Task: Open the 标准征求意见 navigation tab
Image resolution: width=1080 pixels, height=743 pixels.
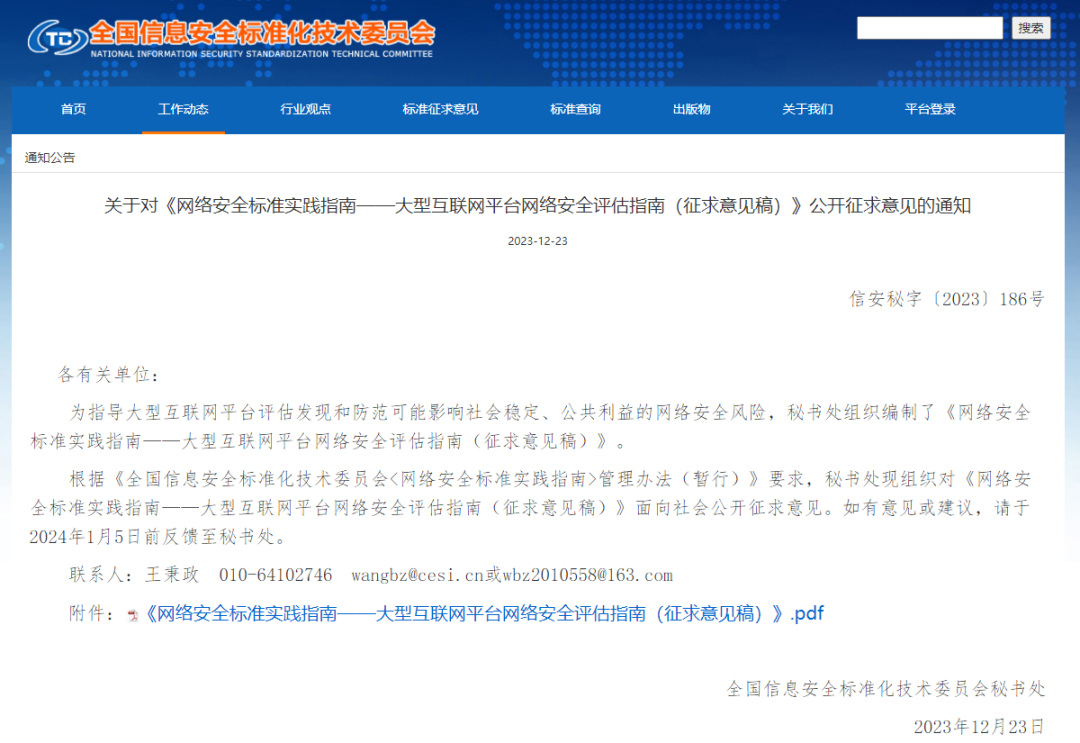Action: point(440,109)
